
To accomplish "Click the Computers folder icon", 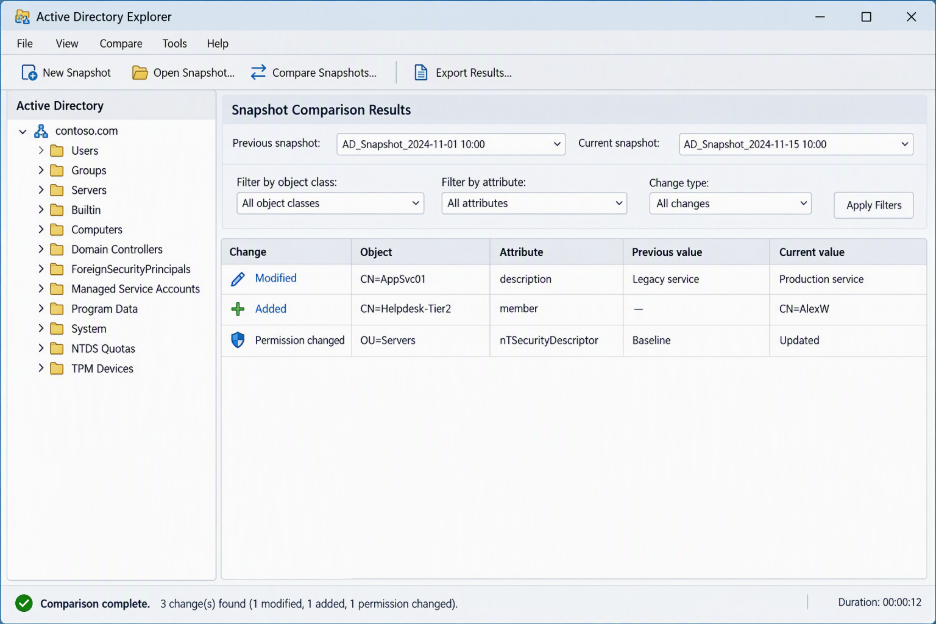I will [57, 230].
